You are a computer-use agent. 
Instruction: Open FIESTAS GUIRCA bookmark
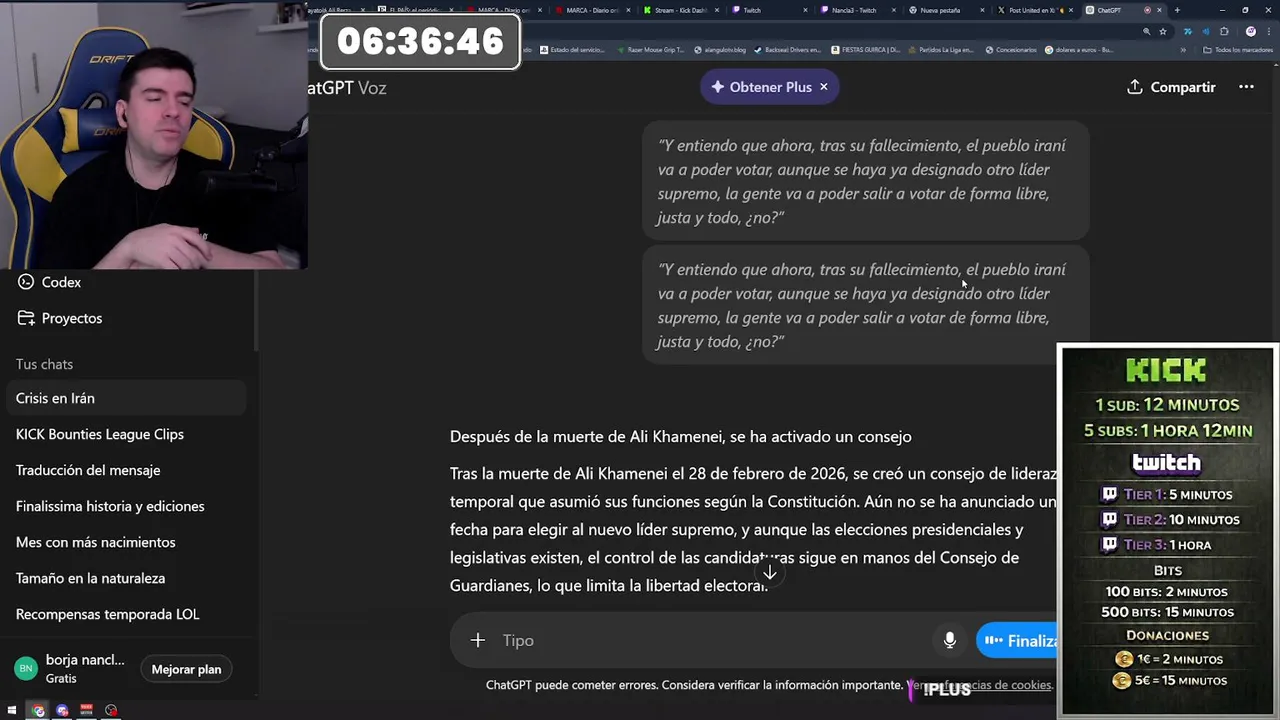tap(866, 49)
